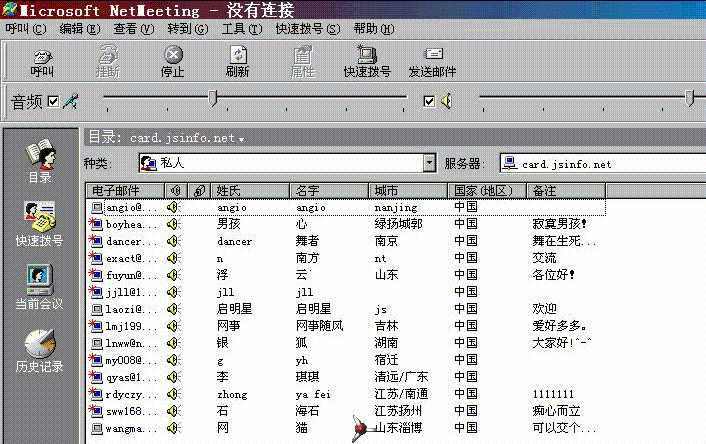Click the speaker icon in the exact@ row
The height and width of the screenshot is (444, 706).
pyautogui.click(x=173, y=258)
